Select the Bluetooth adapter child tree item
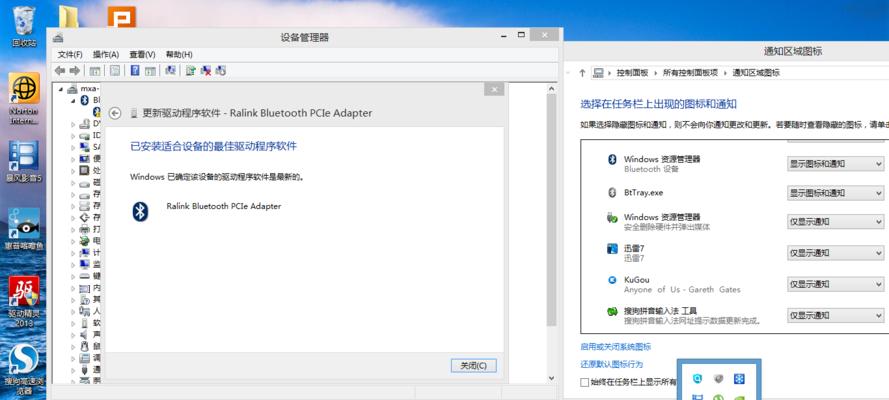The width and height of the screenshot is (889, 400). coord(97,111)
